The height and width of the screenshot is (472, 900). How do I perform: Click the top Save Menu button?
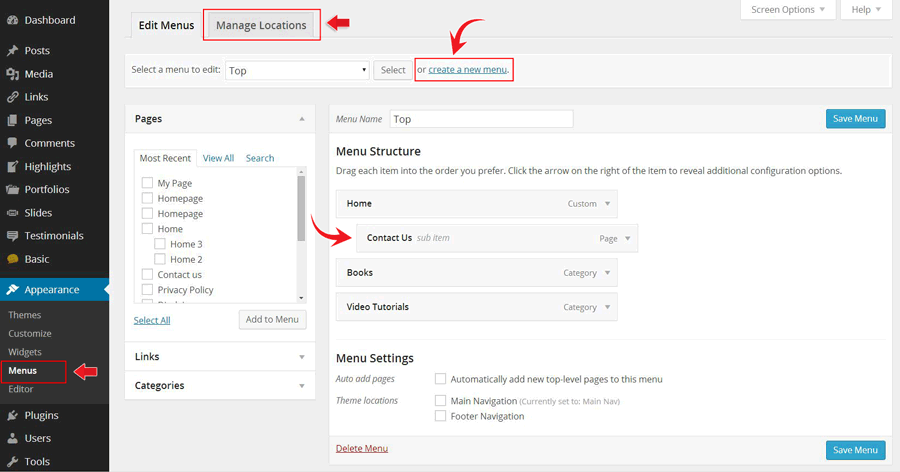click(x=855, y=119)
